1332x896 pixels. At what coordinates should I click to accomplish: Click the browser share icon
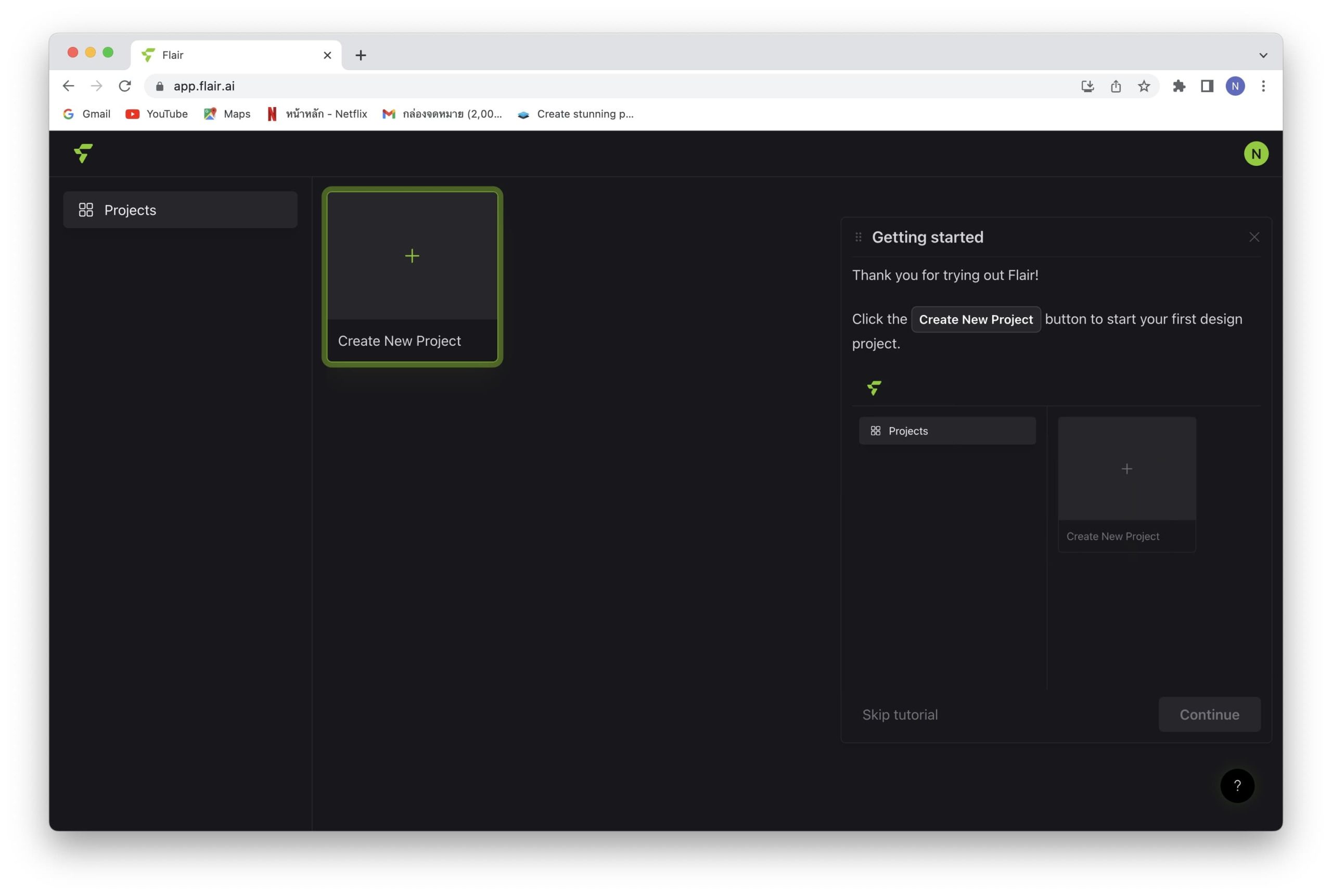tap(1116, 86)
